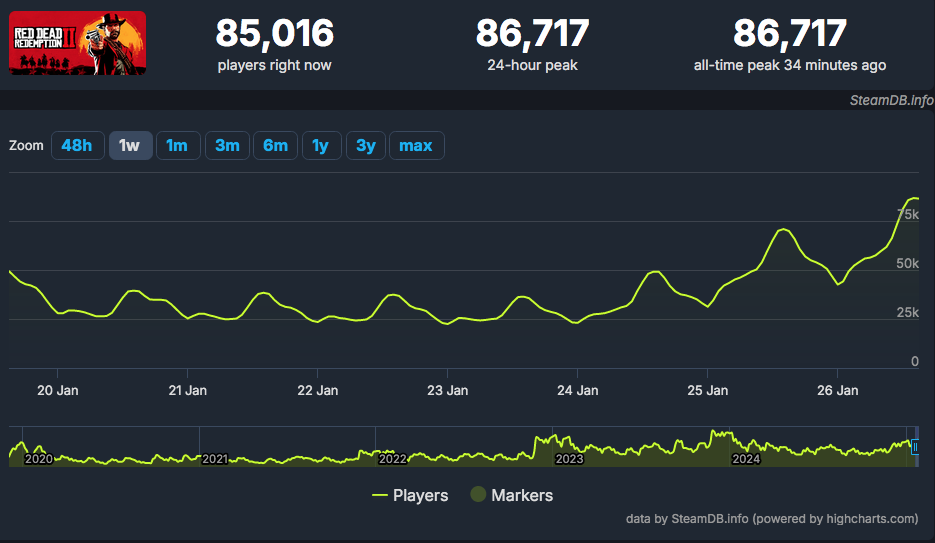Click the 25 Jan axis label
This screenshot has width=935, height=543.
coord(708,390)
